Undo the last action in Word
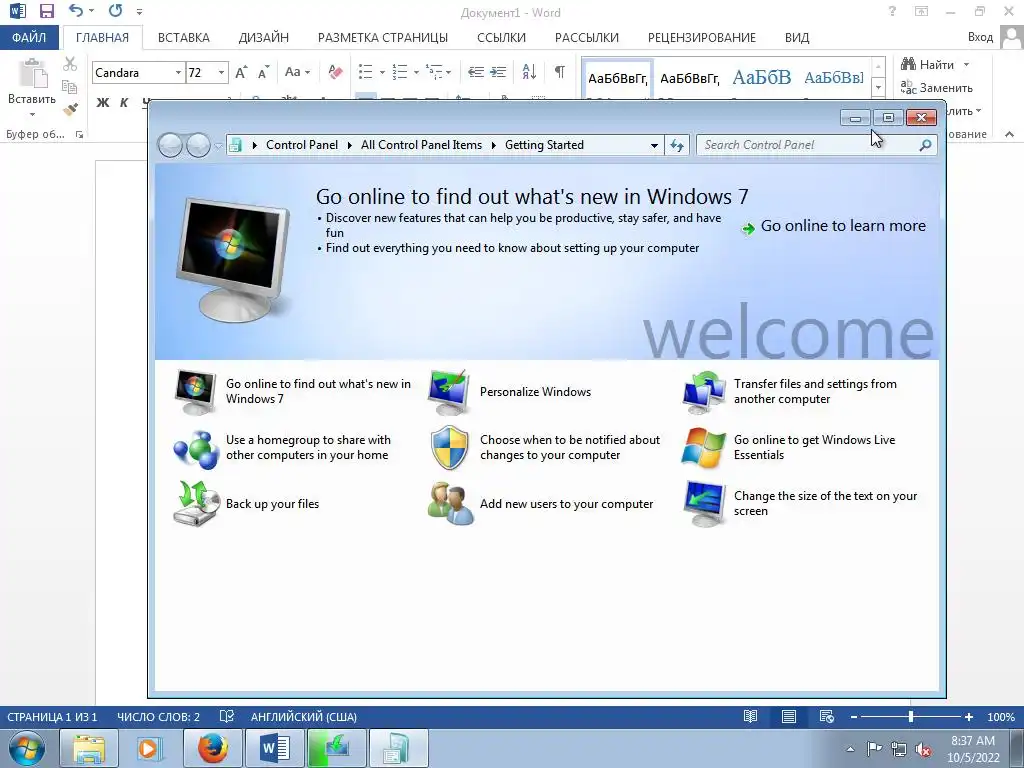 76,11
